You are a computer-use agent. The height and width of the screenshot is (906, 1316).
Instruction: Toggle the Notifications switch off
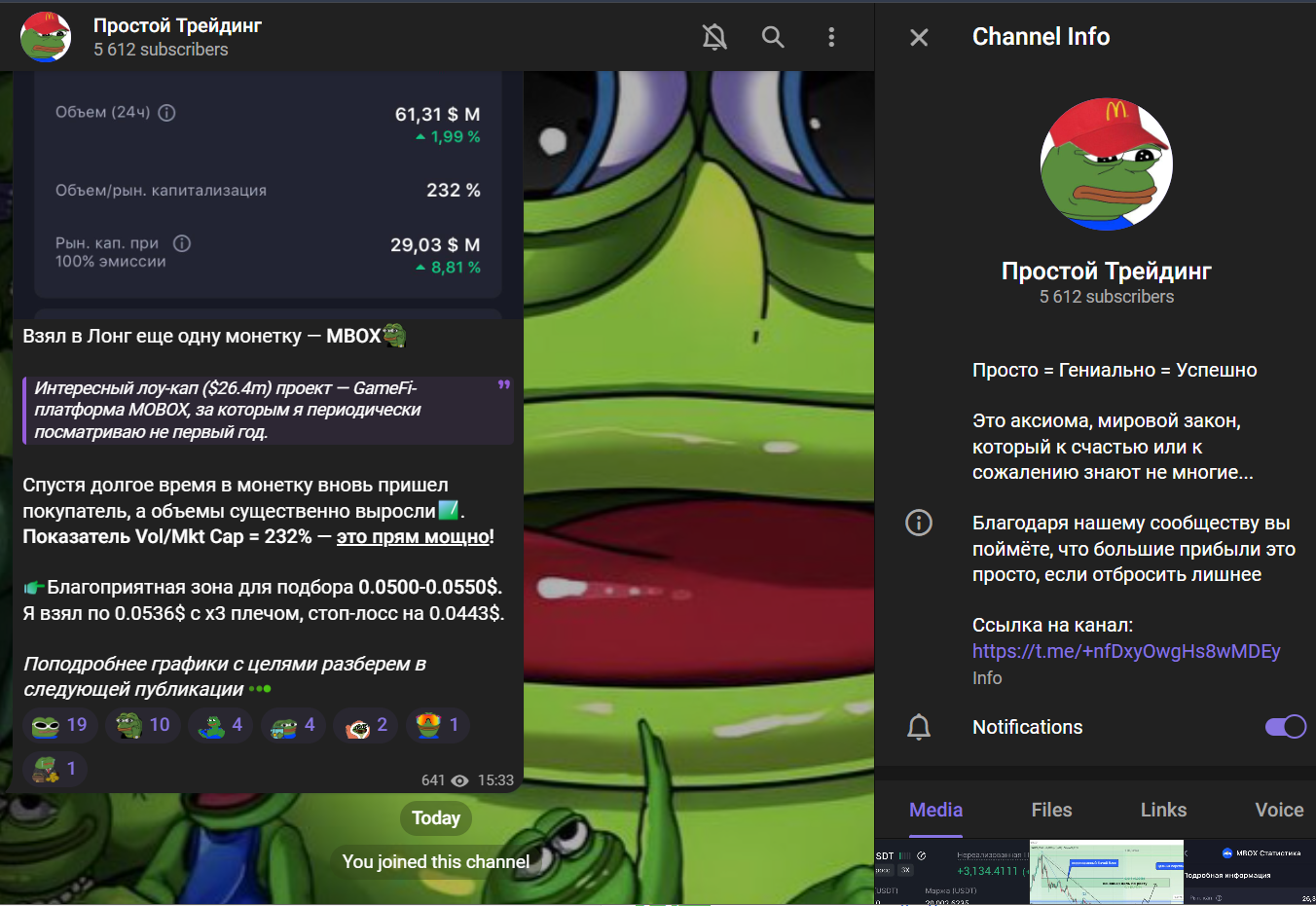coord(1286,727)
